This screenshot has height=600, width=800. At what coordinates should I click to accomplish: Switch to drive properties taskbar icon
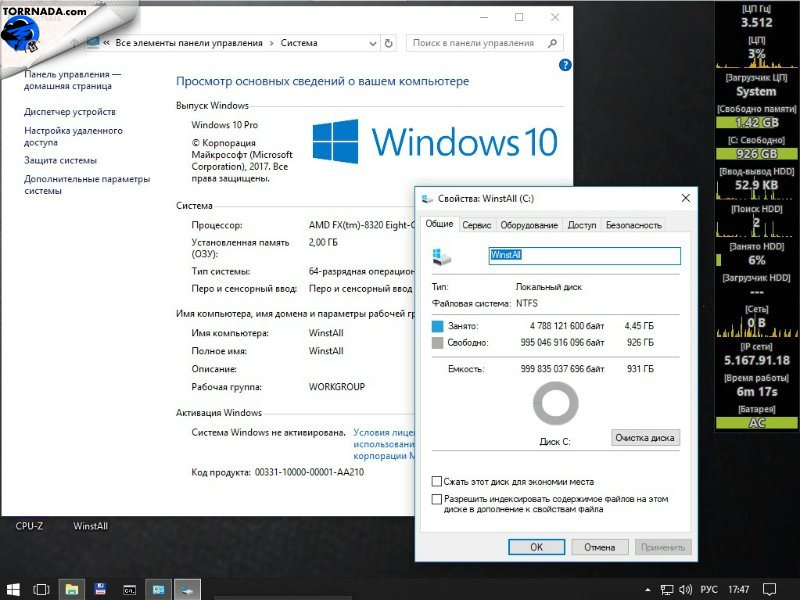click(x=187, y=590)
